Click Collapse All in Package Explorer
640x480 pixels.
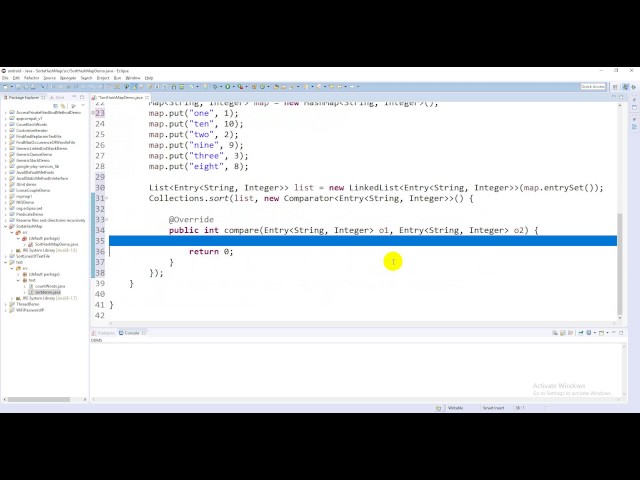click(x=56, y=106)
